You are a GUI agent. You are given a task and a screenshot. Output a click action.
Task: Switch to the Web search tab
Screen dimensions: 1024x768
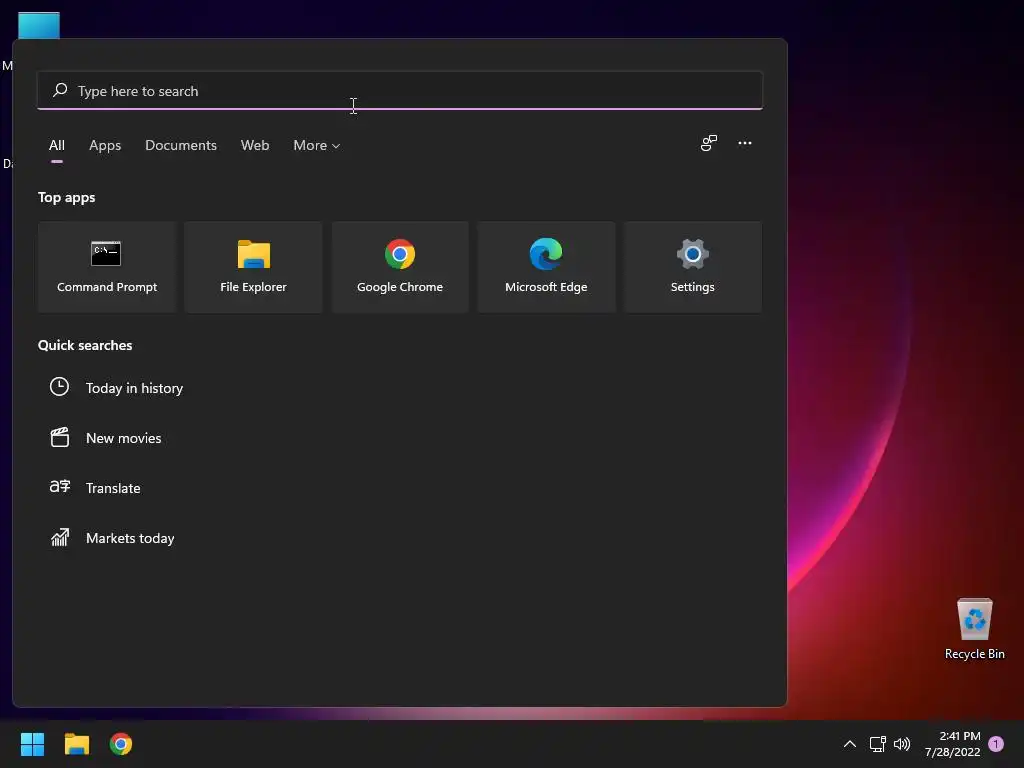click(x=255, y=145)
